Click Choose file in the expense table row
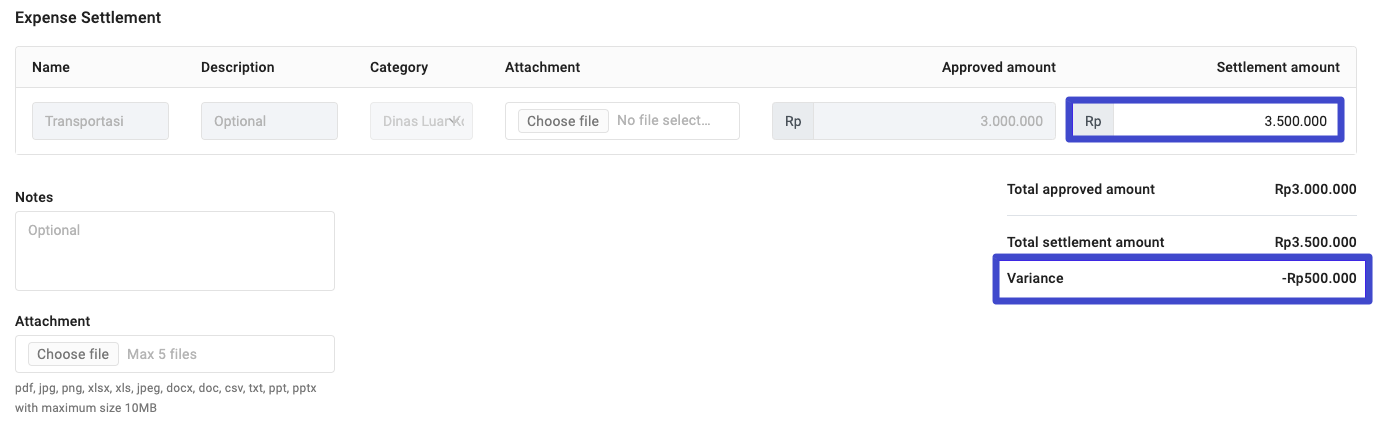Viewport: 1381px width, 437px height. (x=563, y=121)
